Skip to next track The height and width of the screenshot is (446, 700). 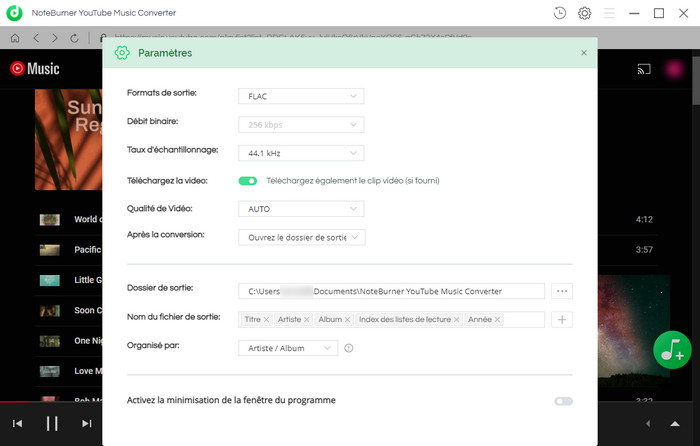coord(87,423)
